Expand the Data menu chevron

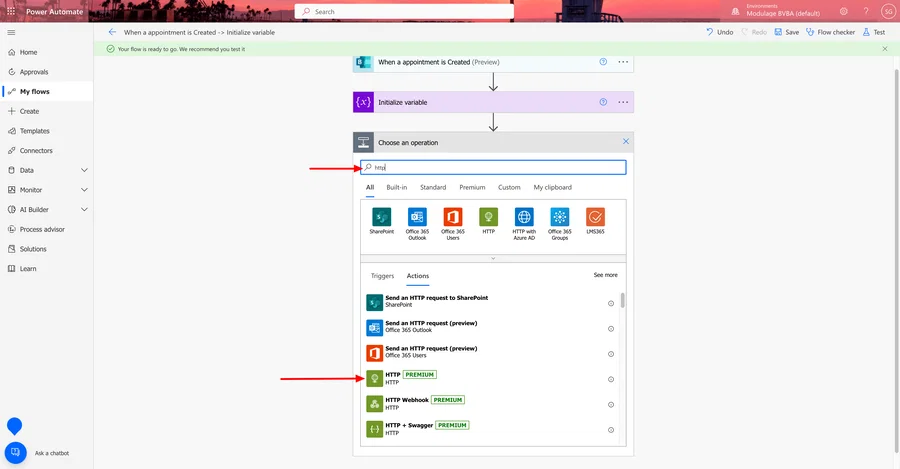coord(84,170)
